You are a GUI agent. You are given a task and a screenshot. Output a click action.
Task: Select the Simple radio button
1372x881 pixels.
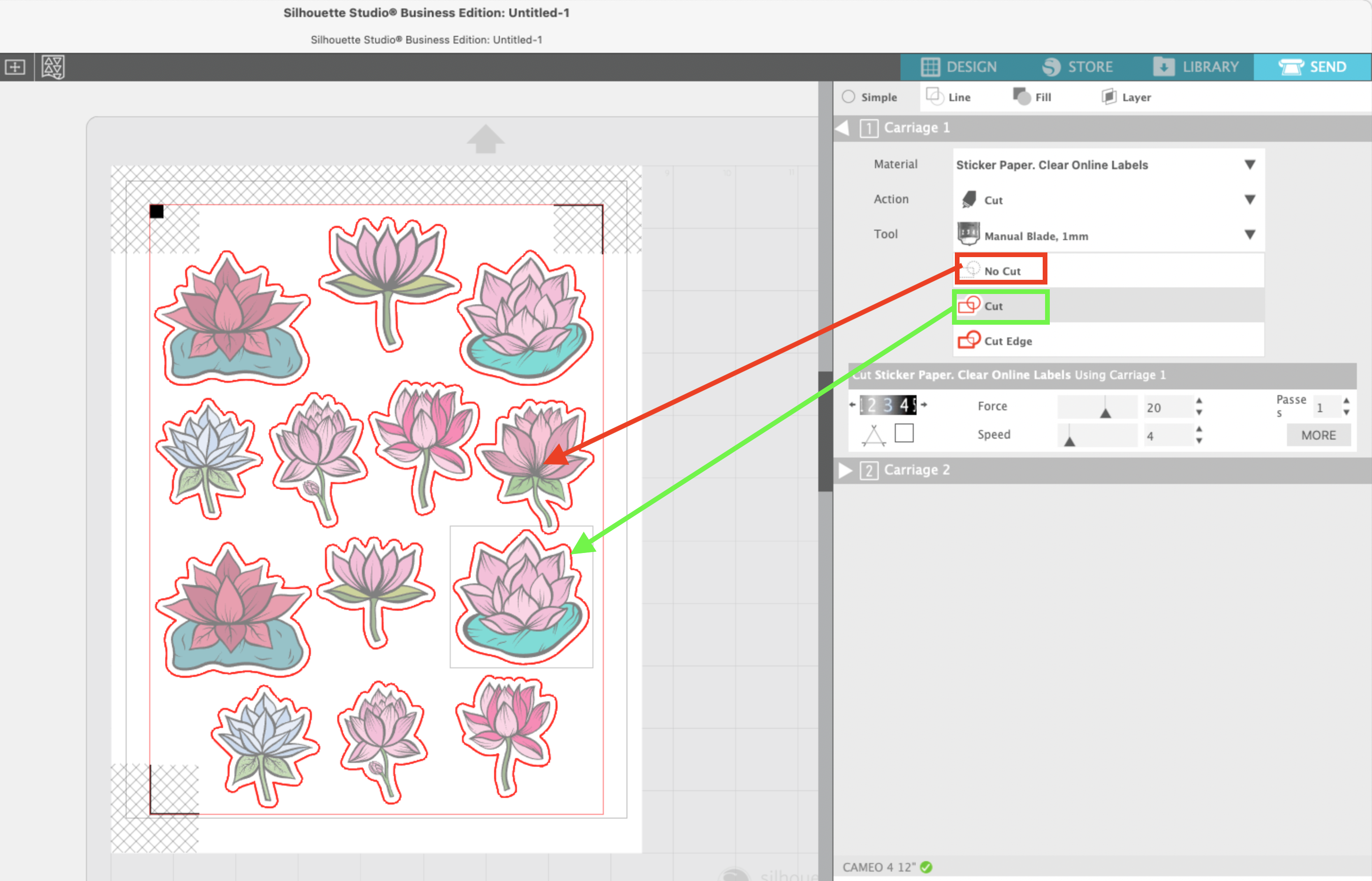click(x=849, y=97)
